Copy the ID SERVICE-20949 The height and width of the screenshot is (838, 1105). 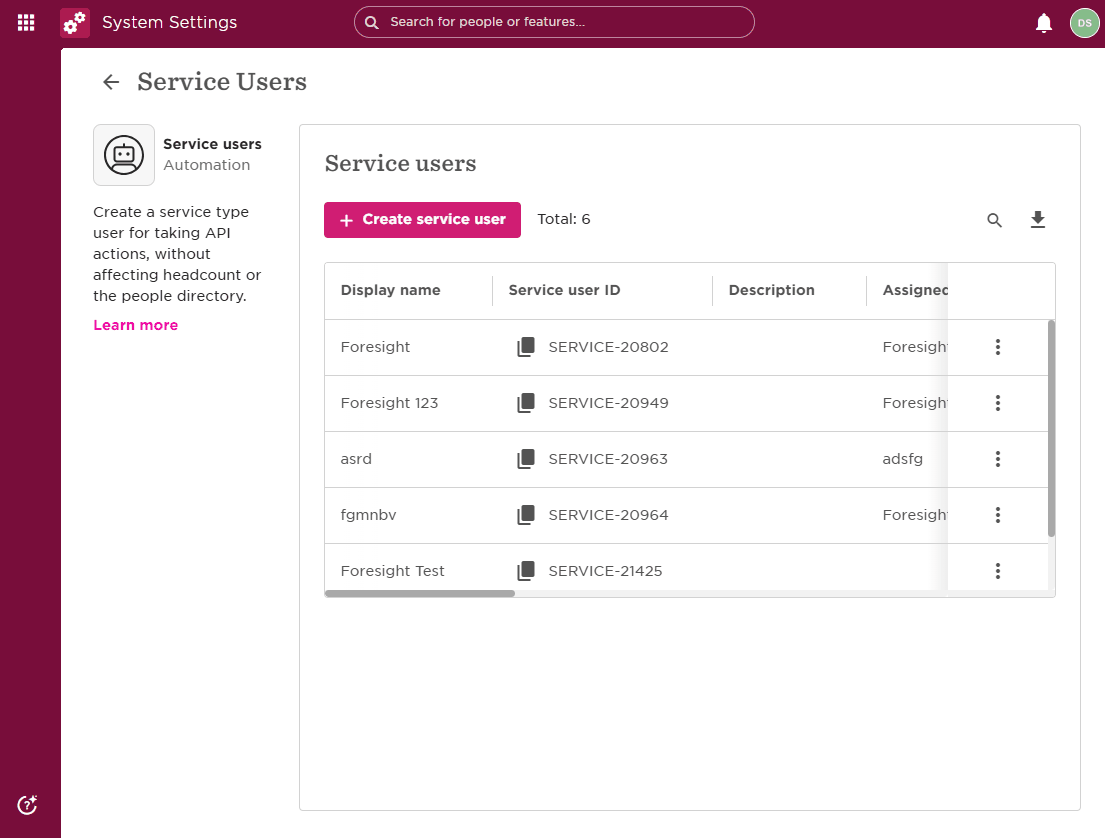coord(526,403)
